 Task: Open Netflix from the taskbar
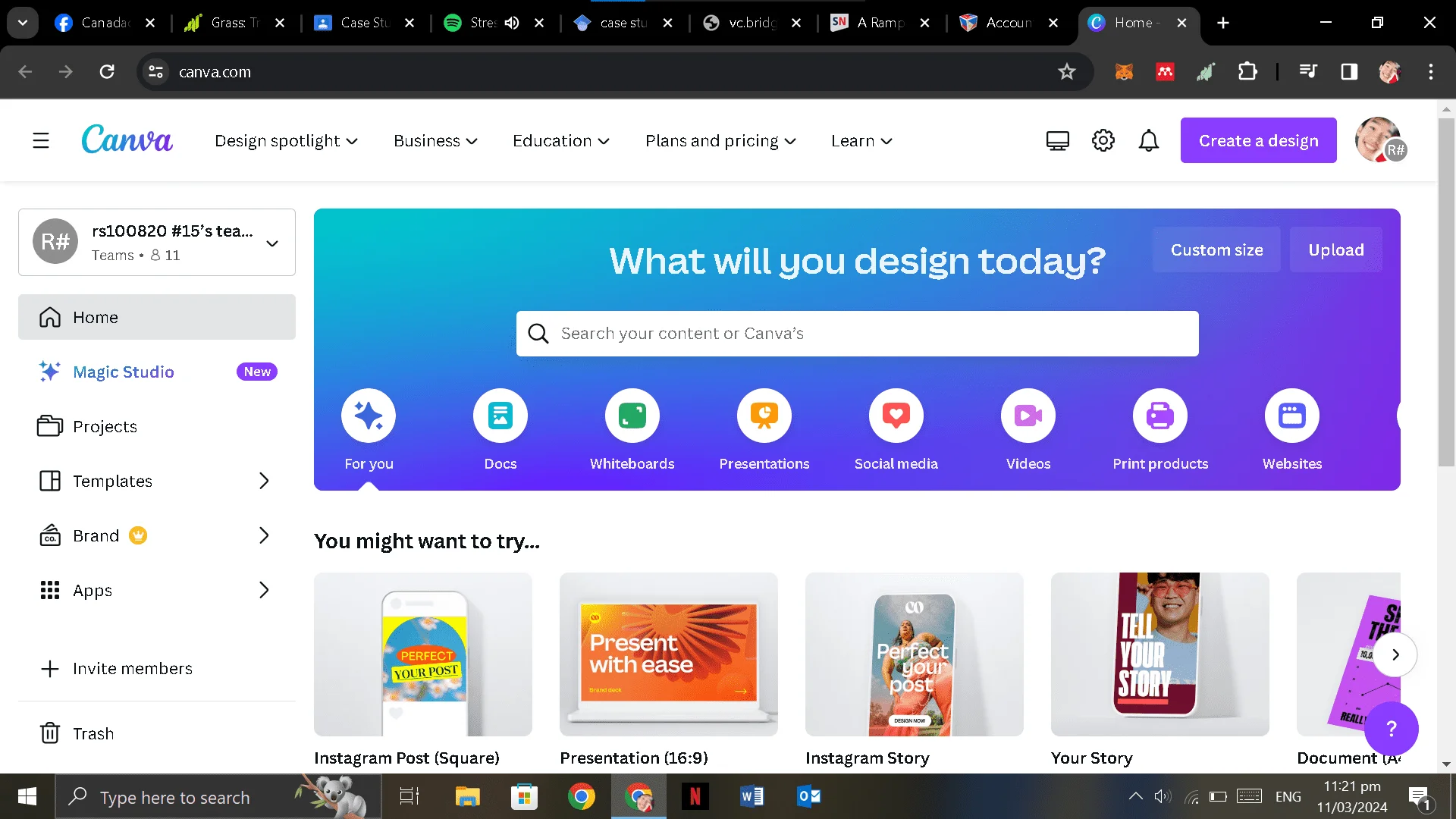click(695, 796)
